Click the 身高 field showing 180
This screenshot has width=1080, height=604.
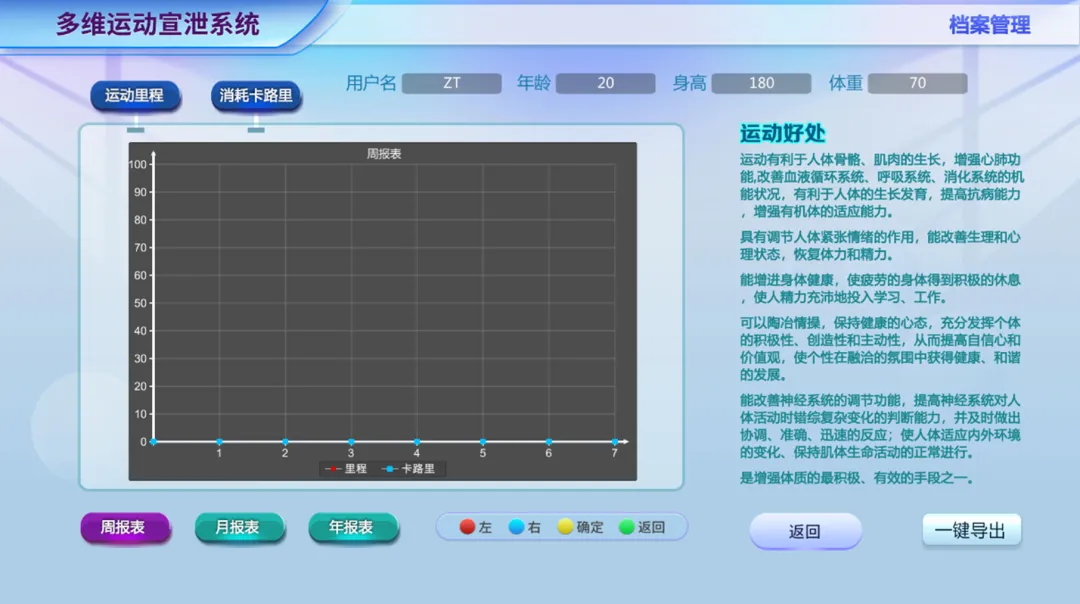tap(761, 83)
